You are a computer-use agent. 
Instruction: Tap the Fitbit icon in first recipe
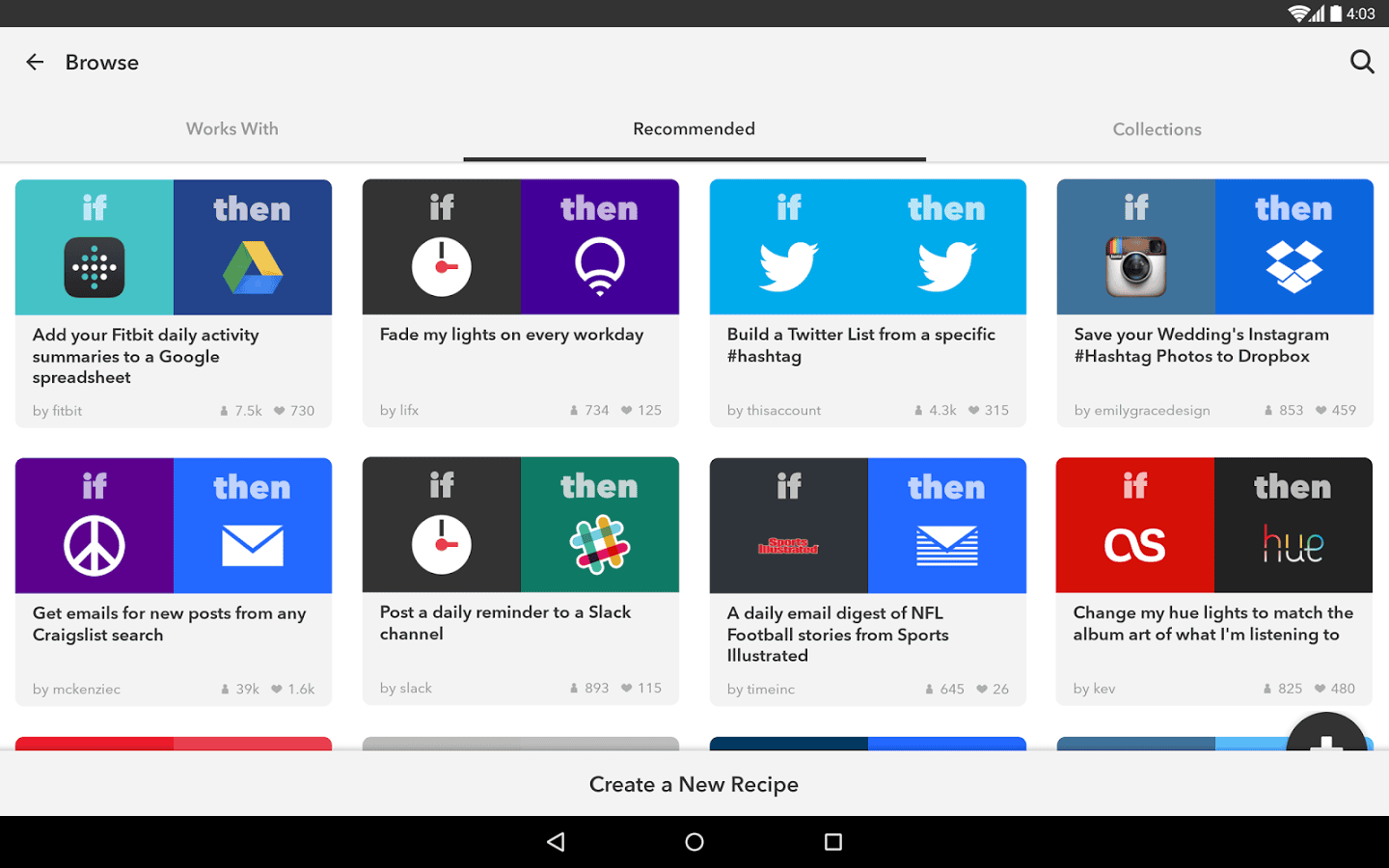click(x=95, y=267)
